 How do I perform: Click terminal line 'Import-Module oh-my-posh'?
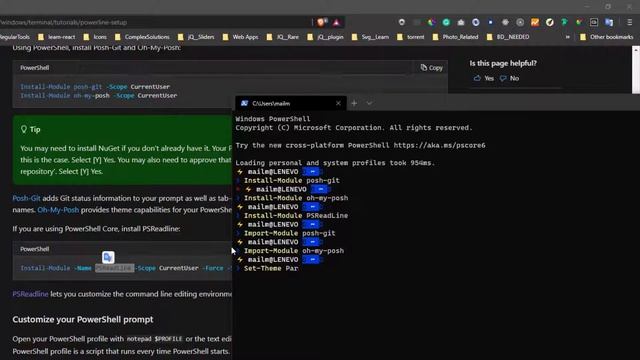tap(294, 251)
